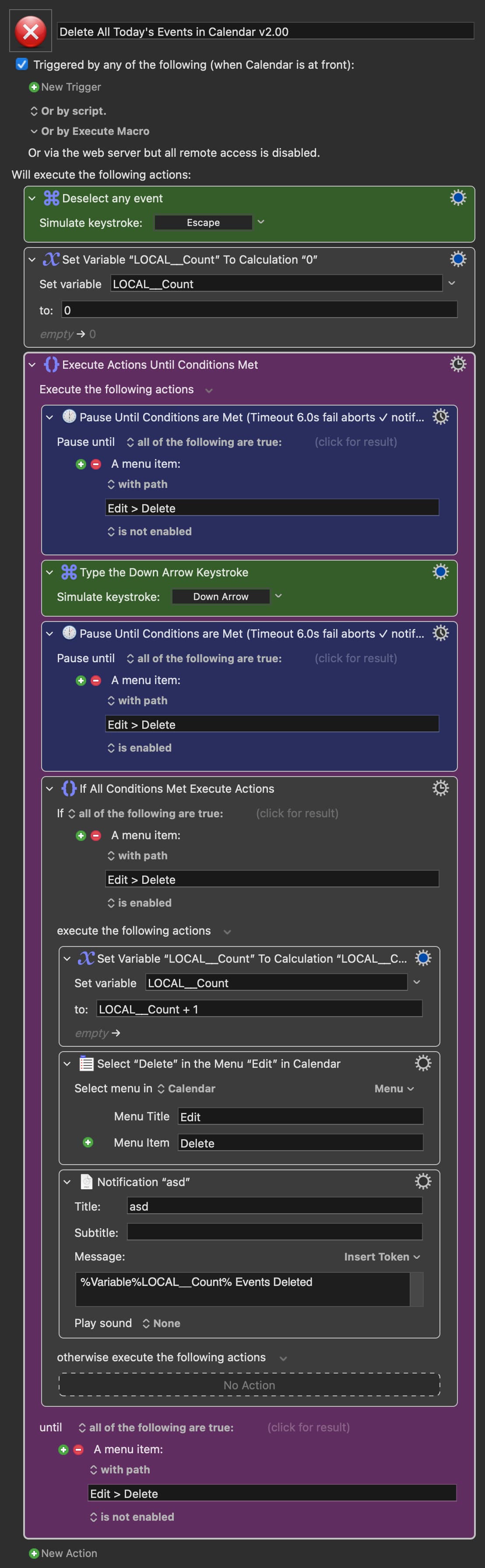Open gear menu of first Pause Until action

click(x=440, y=417)
